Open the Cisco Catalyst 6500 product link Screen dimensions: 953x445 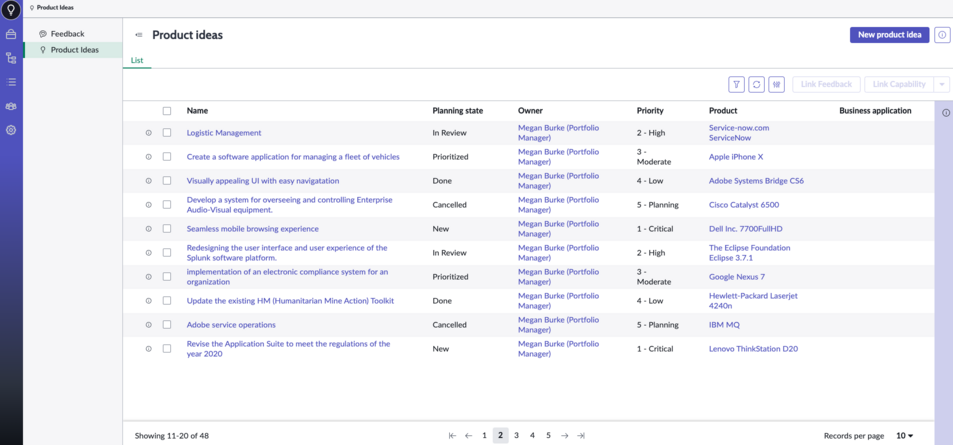(744, 205)
